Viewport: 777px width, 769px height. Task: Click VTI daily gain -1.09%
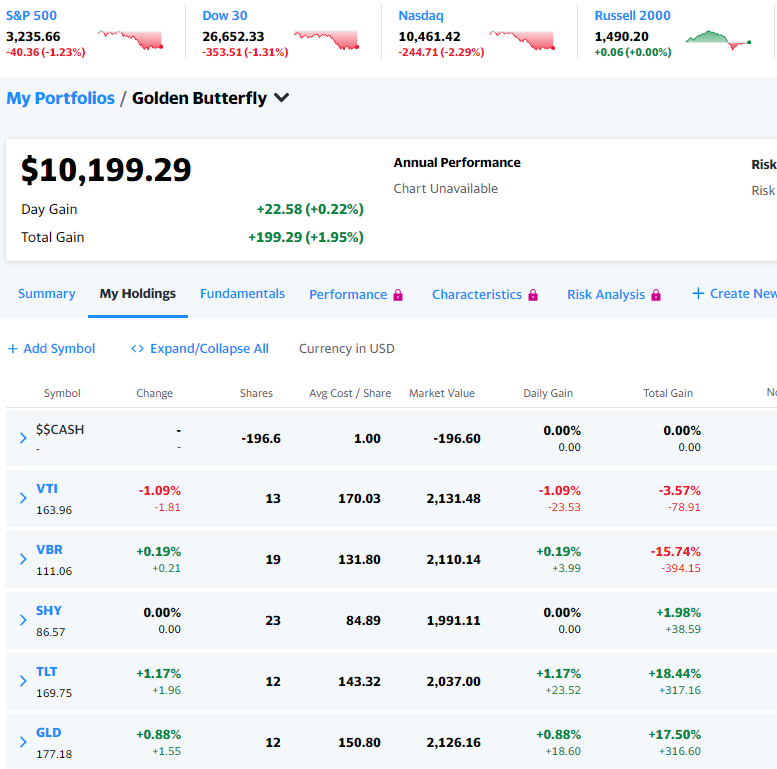point(559,491)
